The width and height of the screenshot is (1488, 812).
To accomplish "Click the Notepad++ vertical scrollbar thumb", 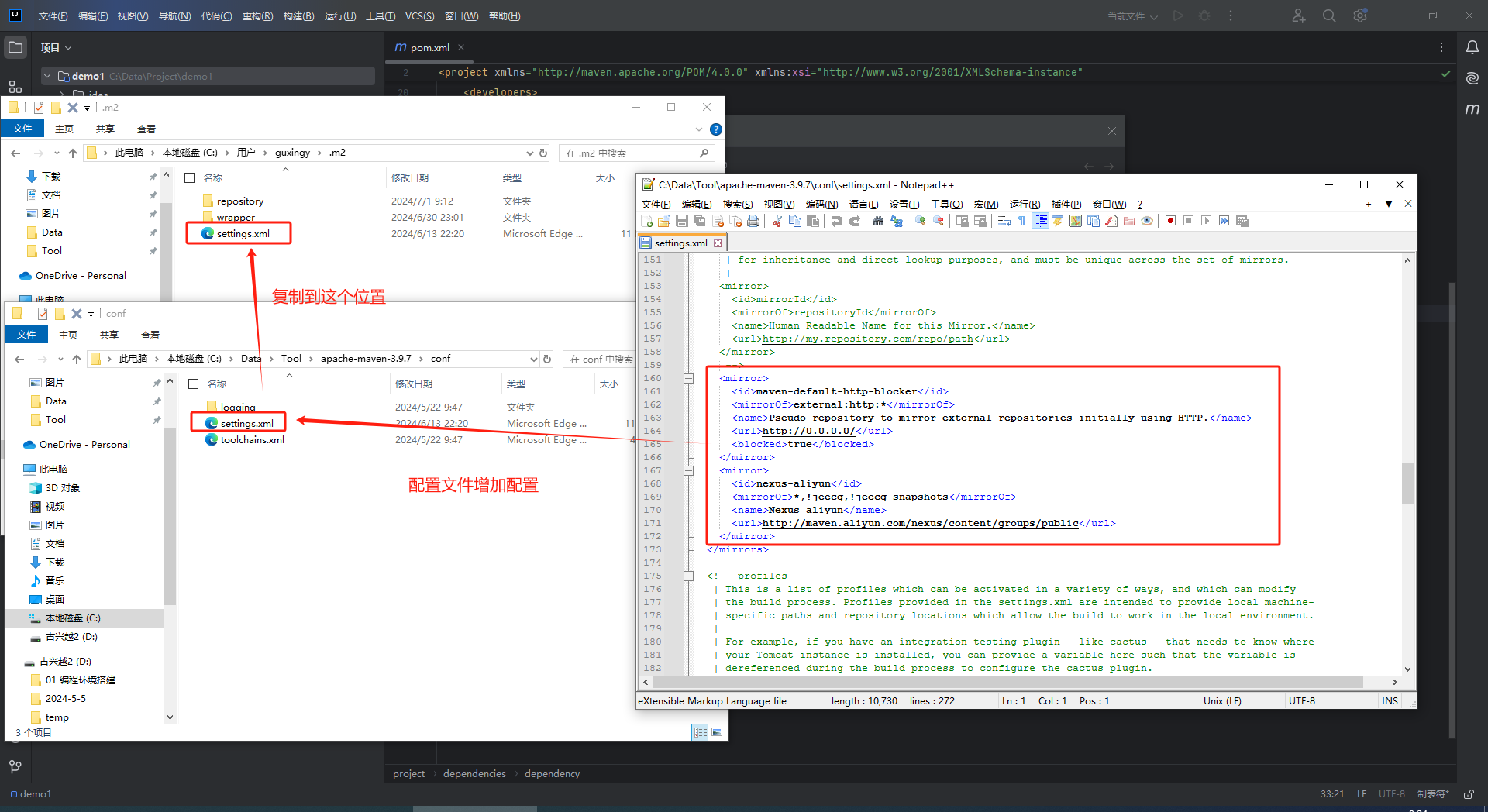I will coord(1407,483).
